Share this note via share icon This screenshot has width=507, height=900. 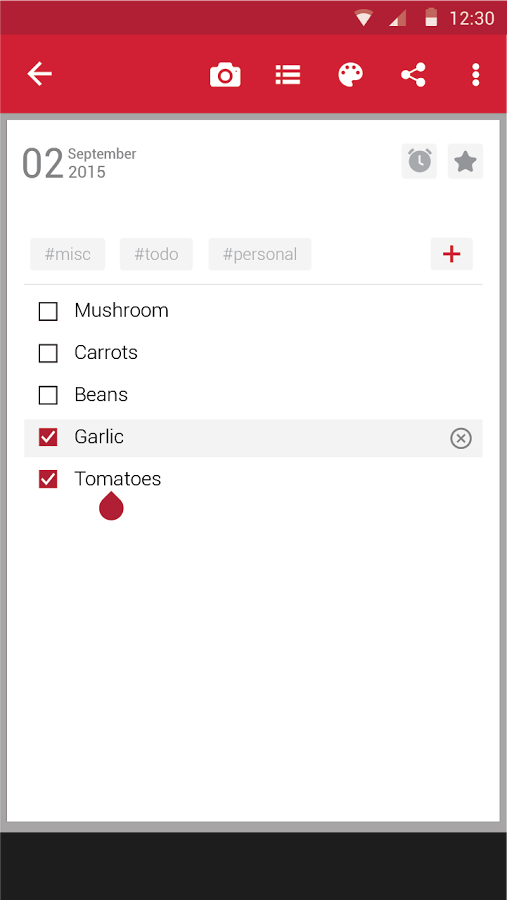(x=413, y=75)
